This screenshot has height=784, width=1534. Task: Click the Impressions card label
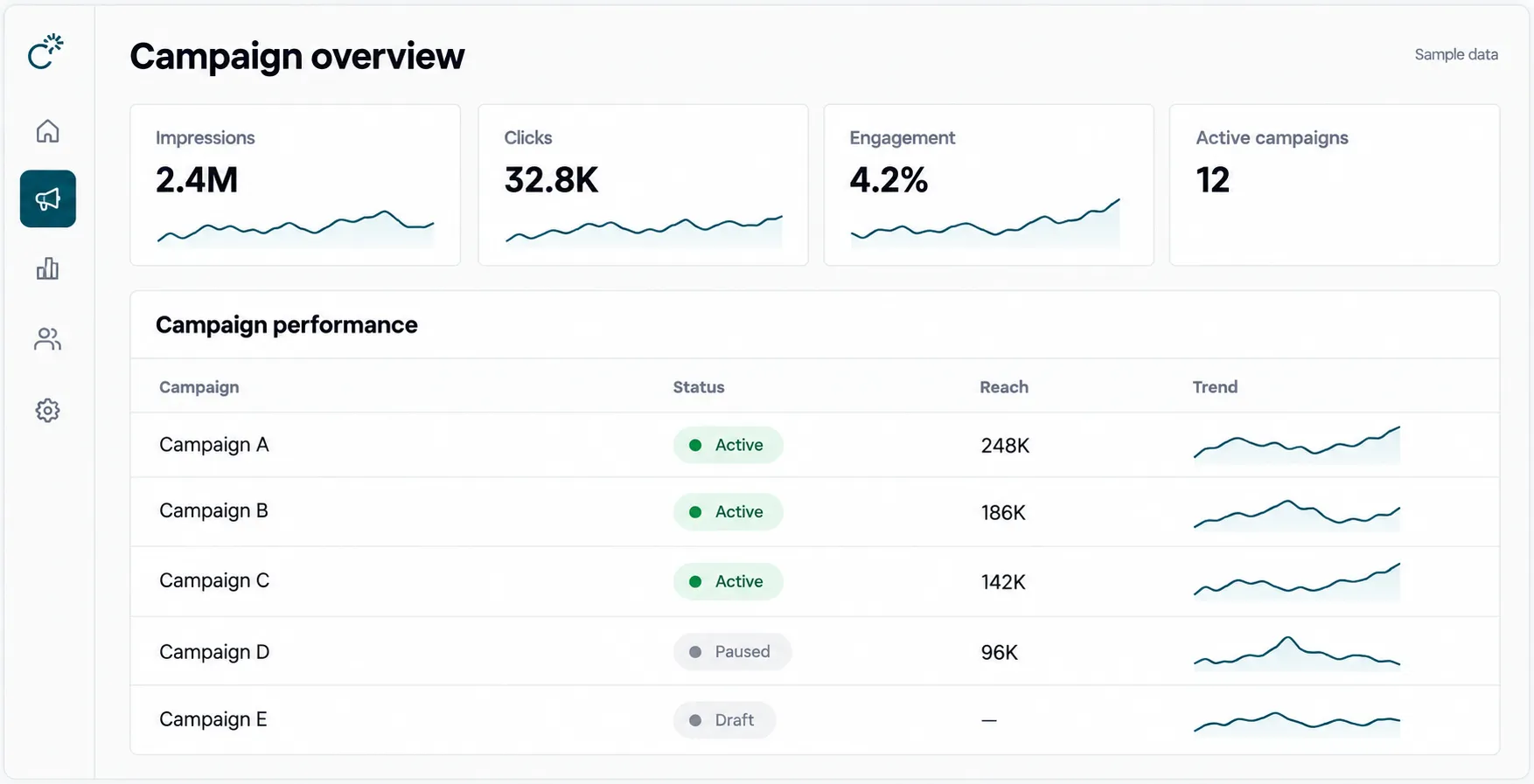tap(206, 138)
